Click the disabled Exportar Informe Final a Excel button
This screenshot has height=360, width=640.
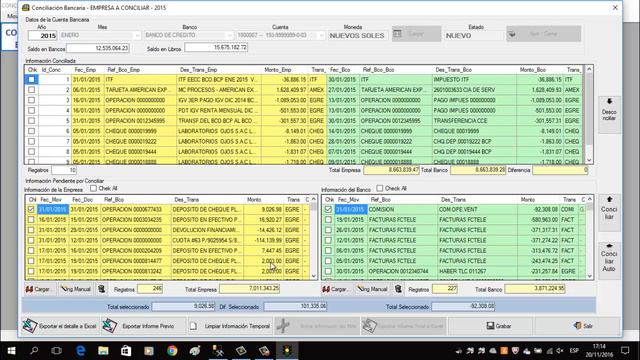click(x=404, y=326)
